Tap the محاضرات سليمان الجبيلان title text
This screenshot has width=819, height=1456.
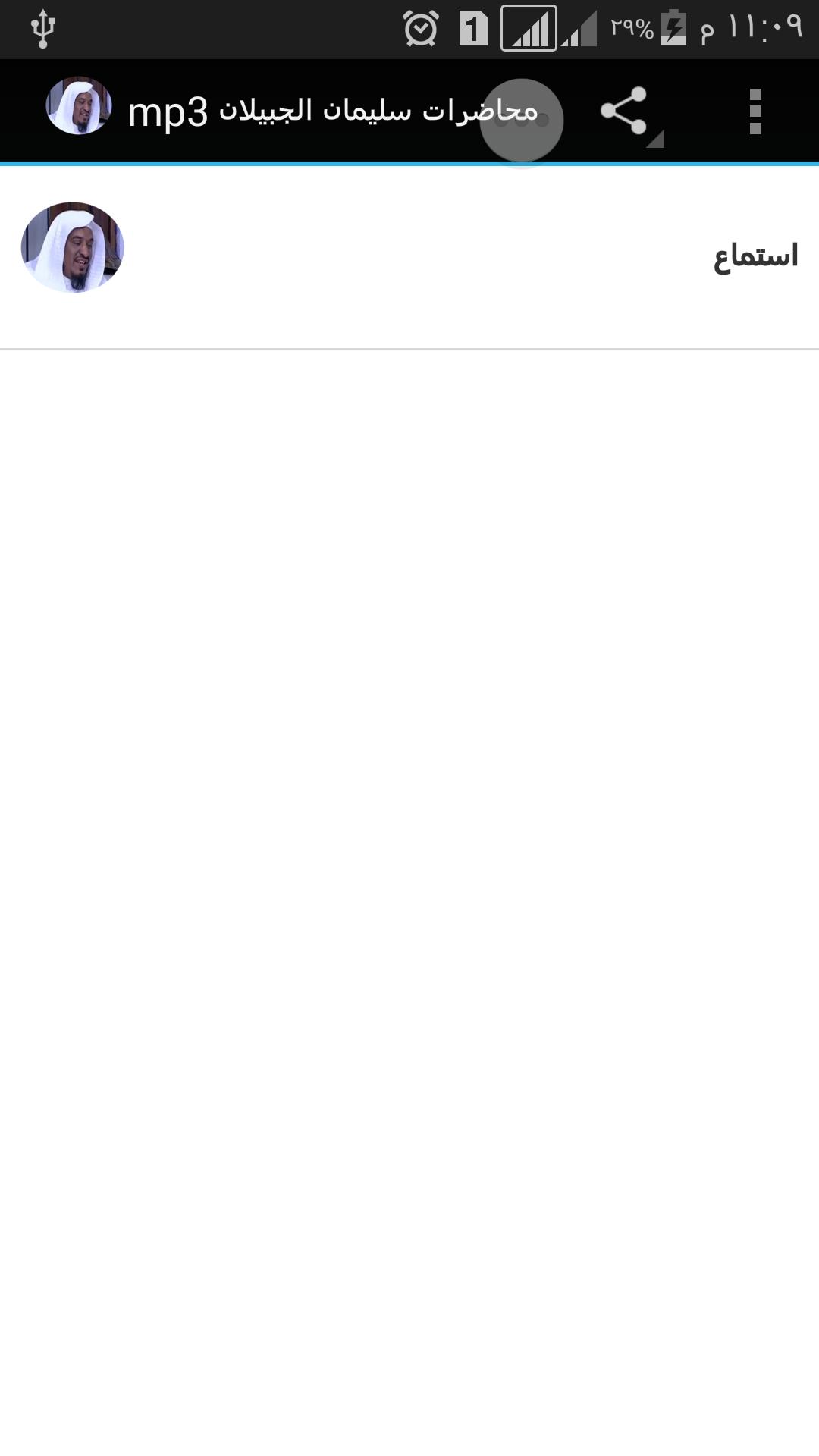[x=378, y=111]
